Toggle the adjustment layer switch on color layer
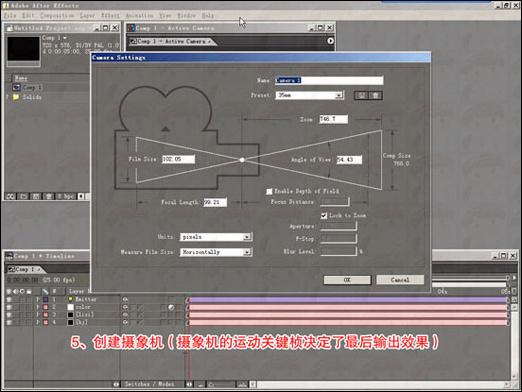The height and width of the screenshot is (392, 522). pos(171,307)
